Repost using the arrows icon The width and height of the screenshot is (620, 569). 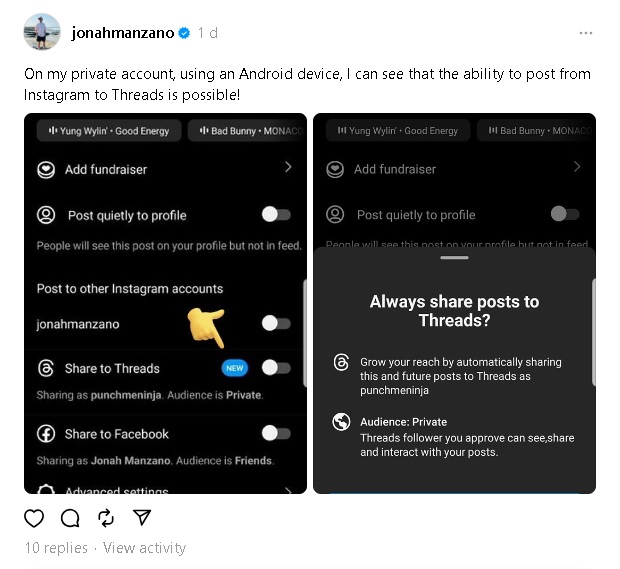pyautogui.click(x=106, y=517)
